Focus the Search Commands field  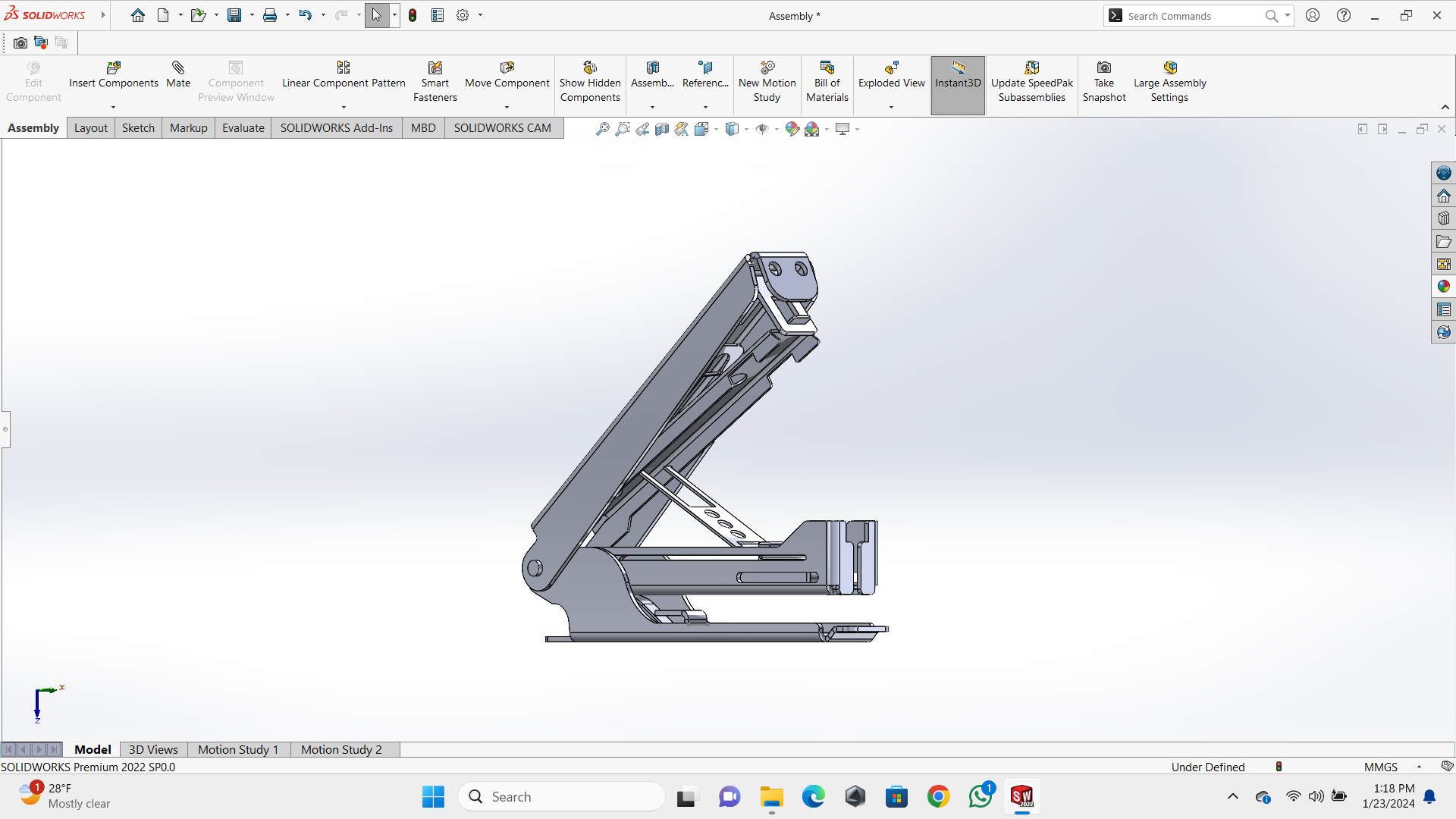click(x=1193, y=16)
